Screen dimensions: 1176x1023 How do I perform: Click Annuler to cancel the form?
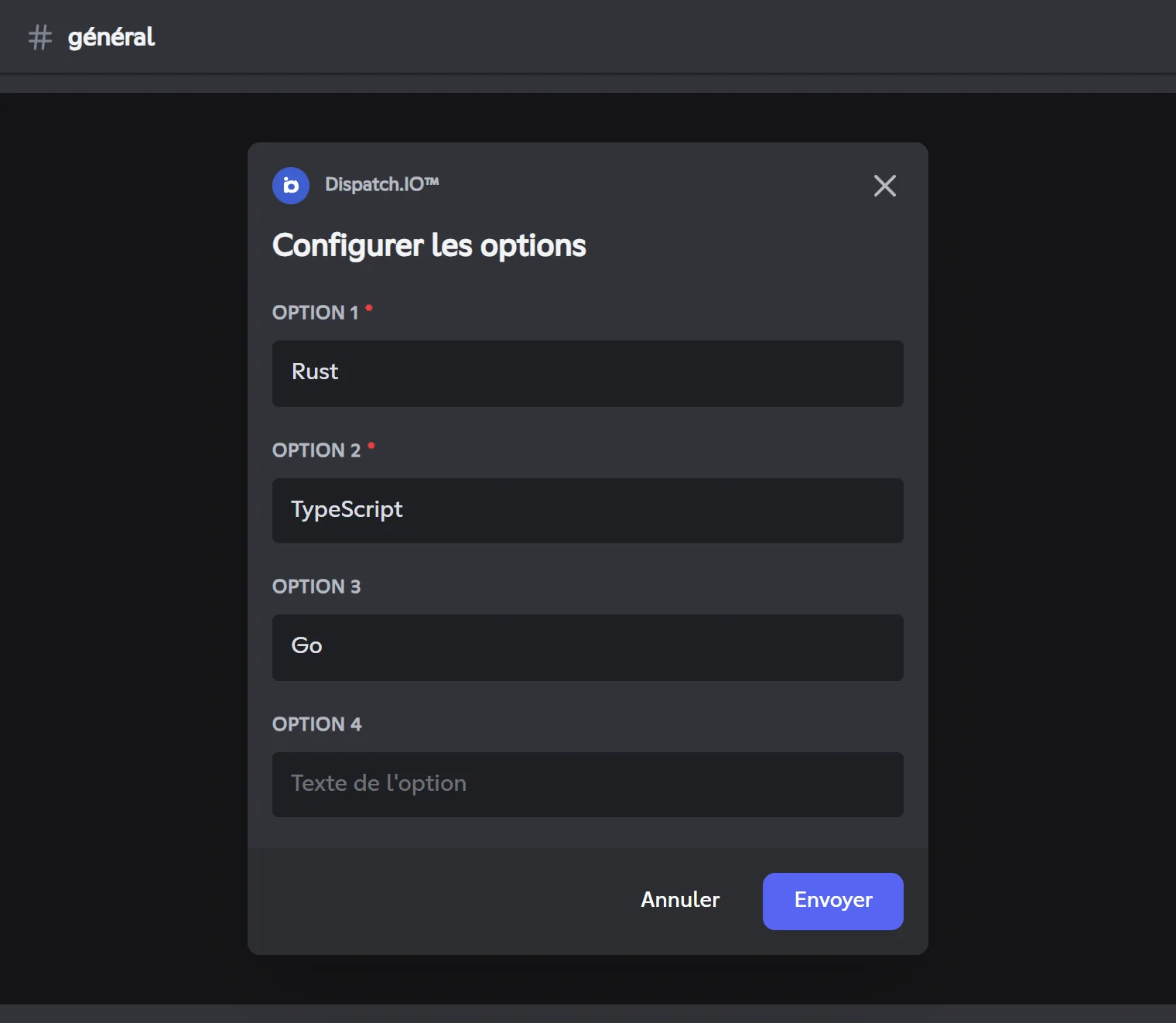pos(680,900)
